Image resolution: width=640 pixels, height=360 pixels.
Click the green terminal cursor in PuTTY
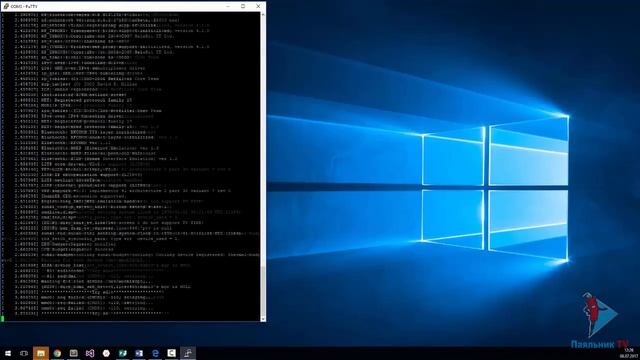coord(2,319)
